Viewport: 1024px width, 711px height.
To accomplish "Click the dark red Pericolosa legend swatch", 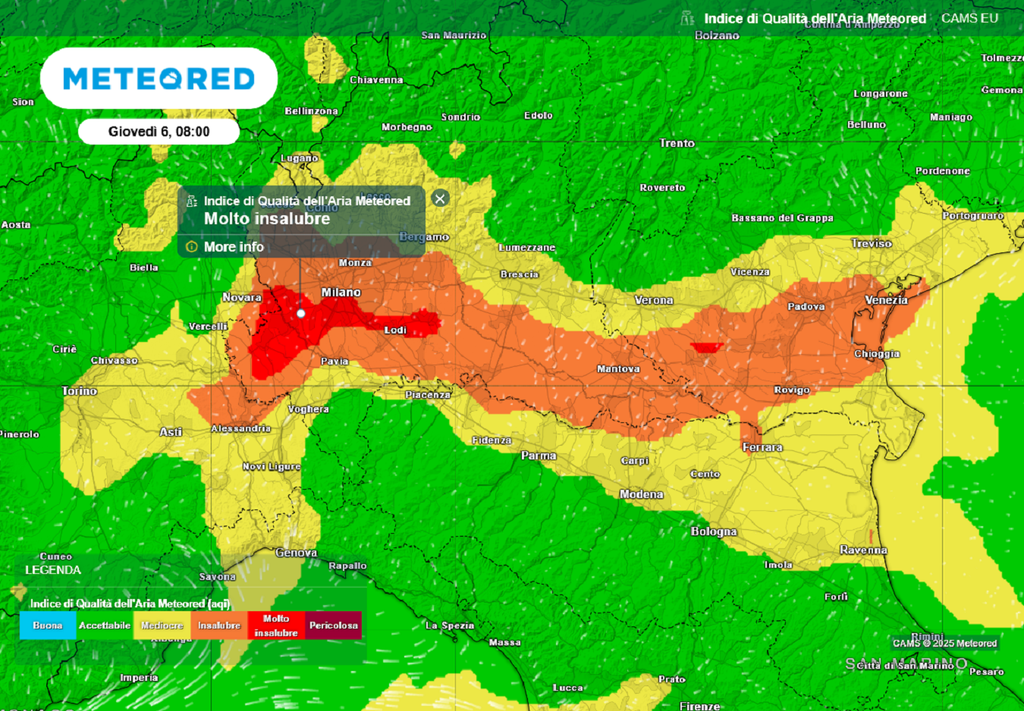I will (334, 625).
